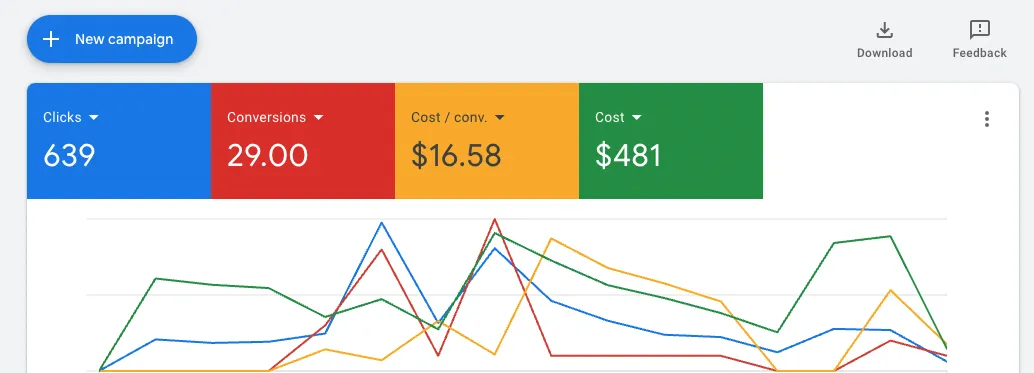Expand the Conversions metric dropdown arrow

click(x=319, y=117)
